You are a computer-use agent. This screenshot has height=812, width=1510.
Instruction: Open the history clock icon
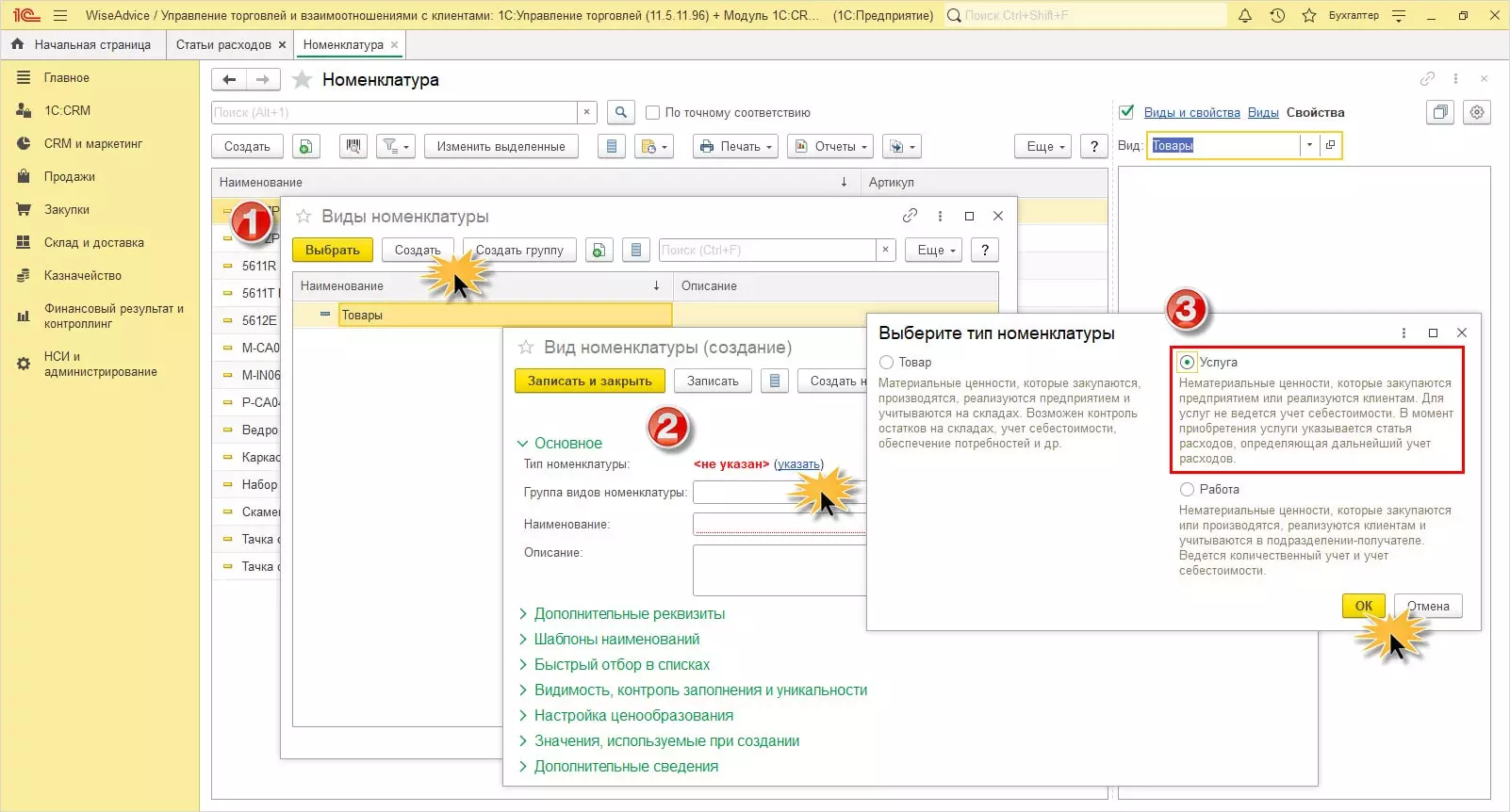(x=1277, y=15)
